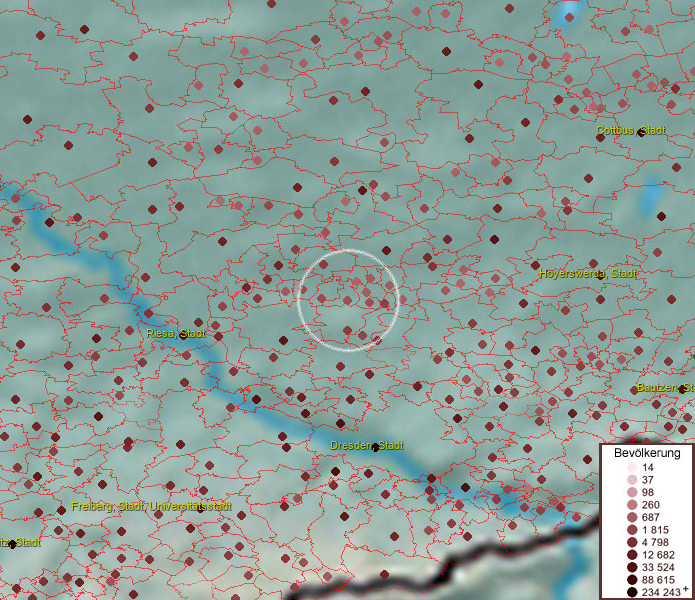Click the legend swatch for 14

[633, 467]
